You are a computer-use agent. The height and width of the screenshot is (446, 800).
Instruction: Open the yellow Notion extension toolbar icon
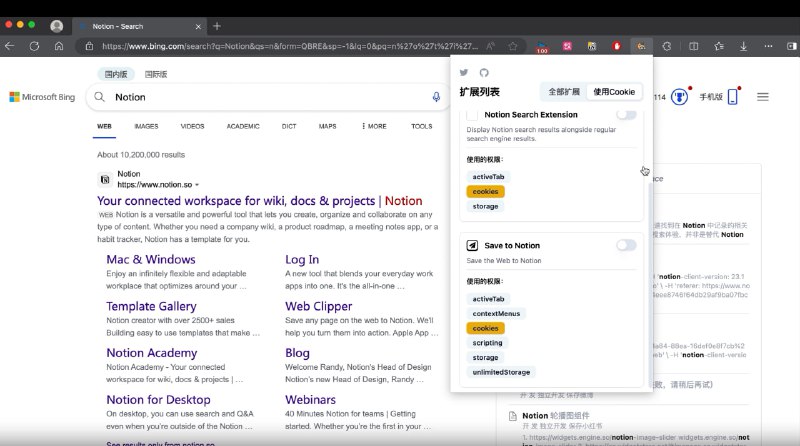(x=592, y=46)
